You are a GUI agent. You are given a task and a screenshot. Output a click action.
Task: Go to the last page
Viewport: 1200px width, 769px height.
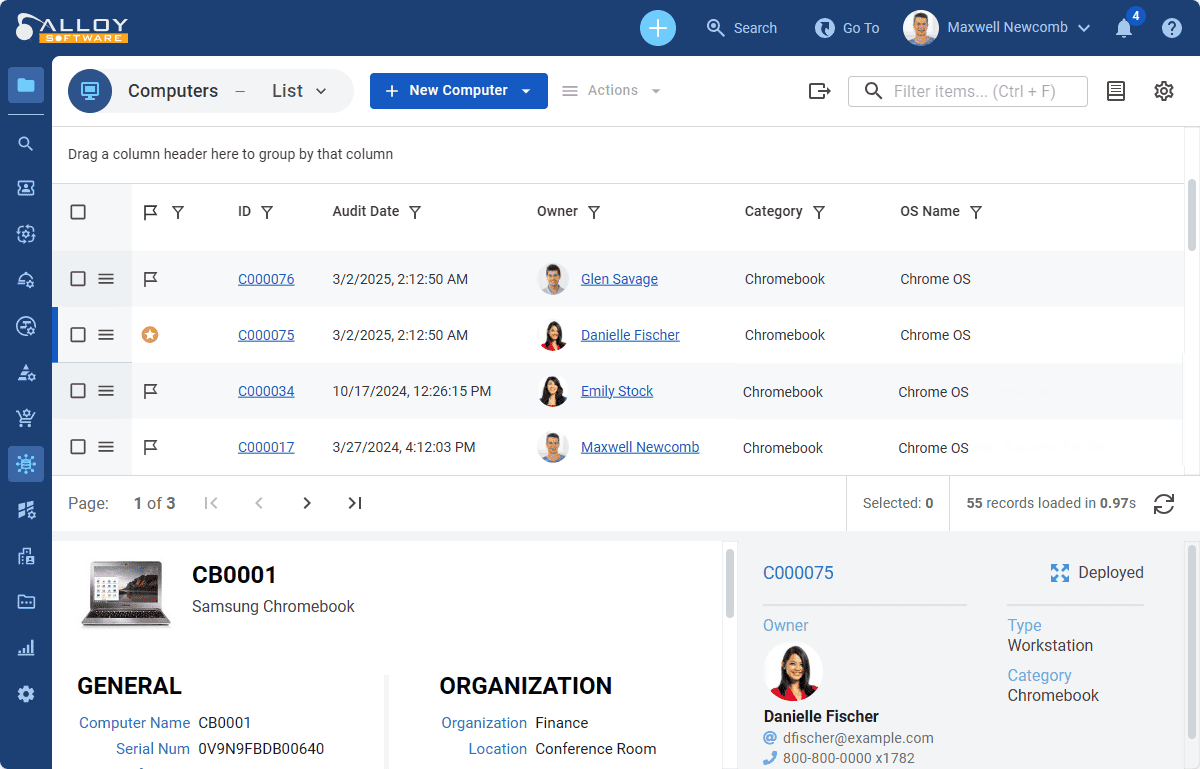[355, 503]
